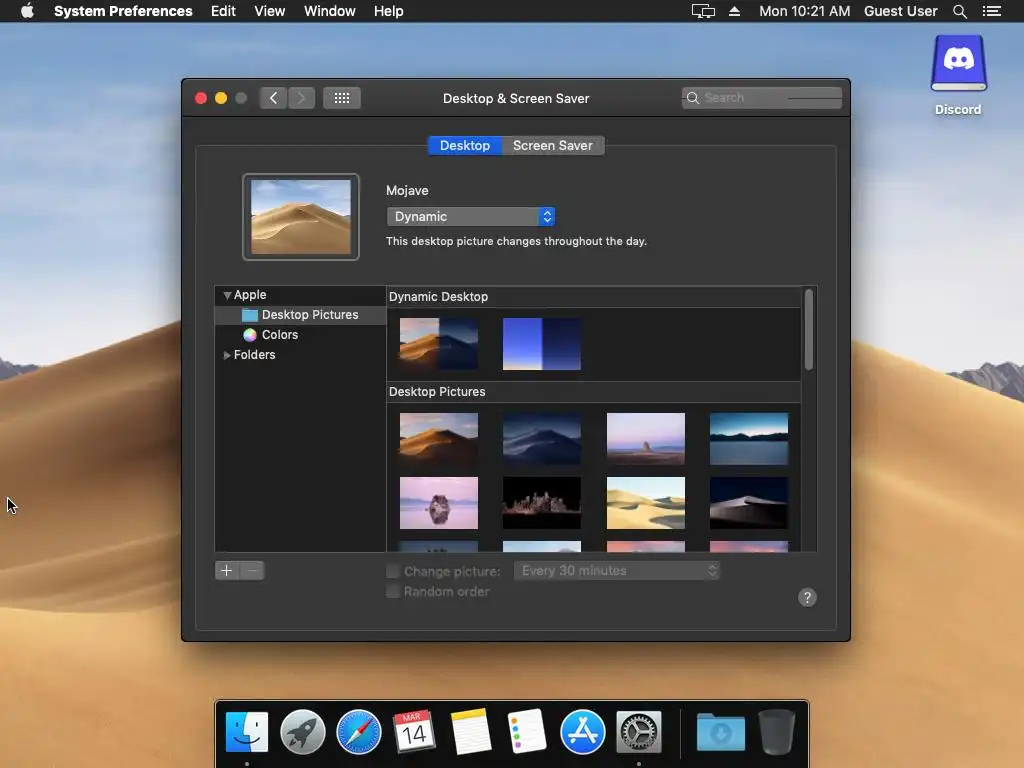Screen dimensions: 1024x768
Task: Expand the Folders disclosure triangle
Action: 227,355
